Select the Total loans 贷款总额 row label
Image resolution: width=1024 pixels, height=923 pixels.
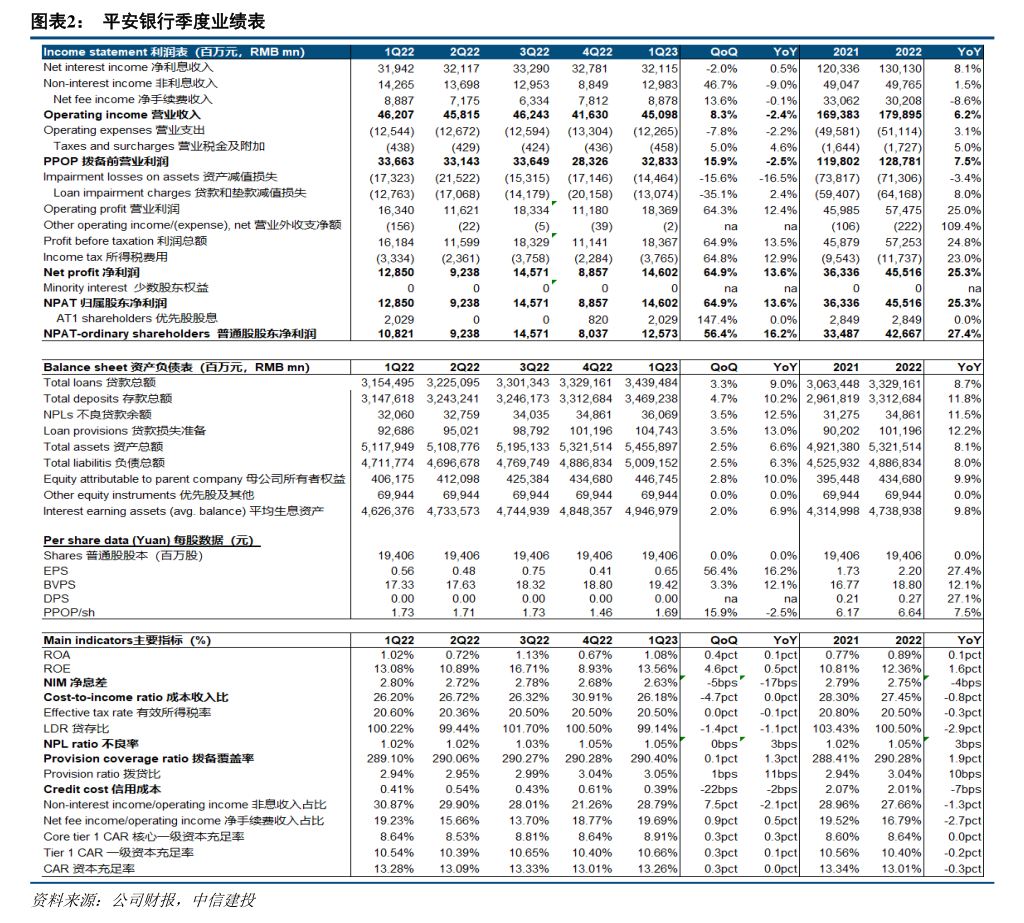(x=100, y=382)
